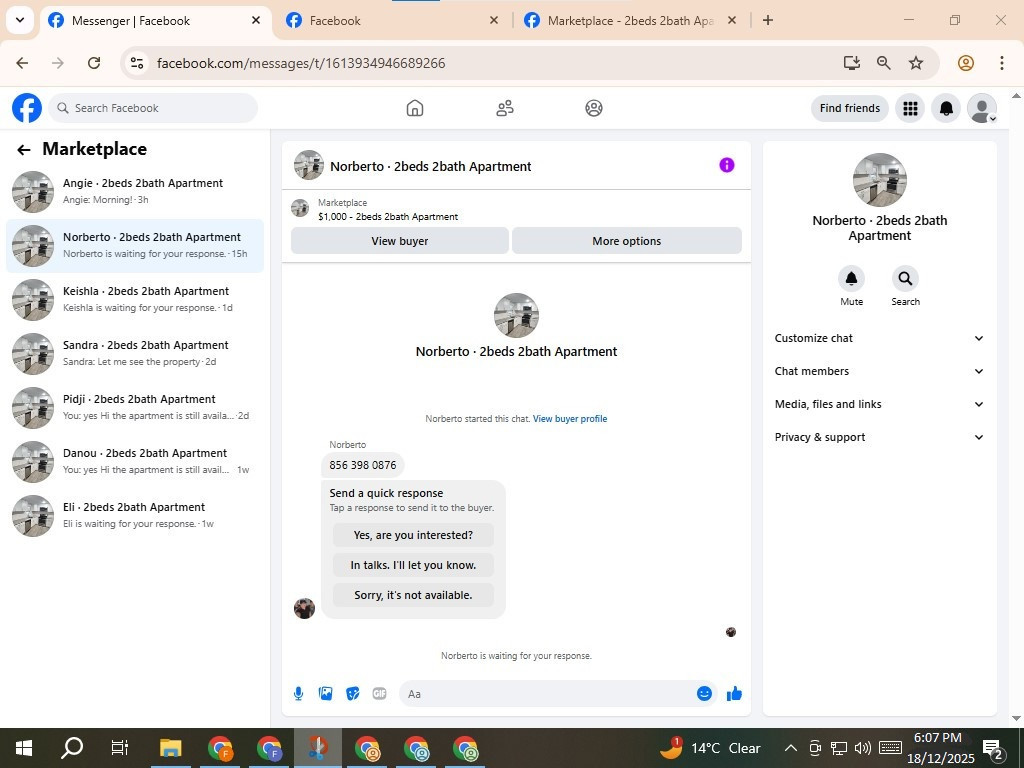
Task: Open the View buyer profile link
Action: click(x=570, y=419)
